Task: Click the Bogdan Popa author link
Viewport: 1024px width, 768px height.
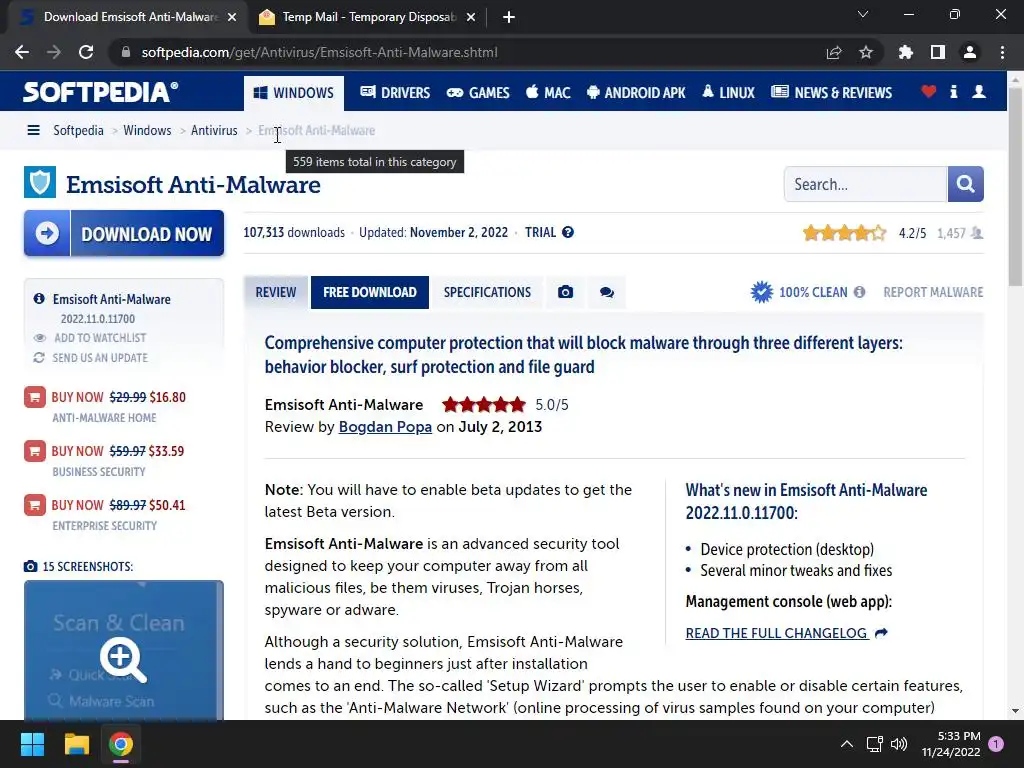Action: pyautogui.click(x=385, y=427)
